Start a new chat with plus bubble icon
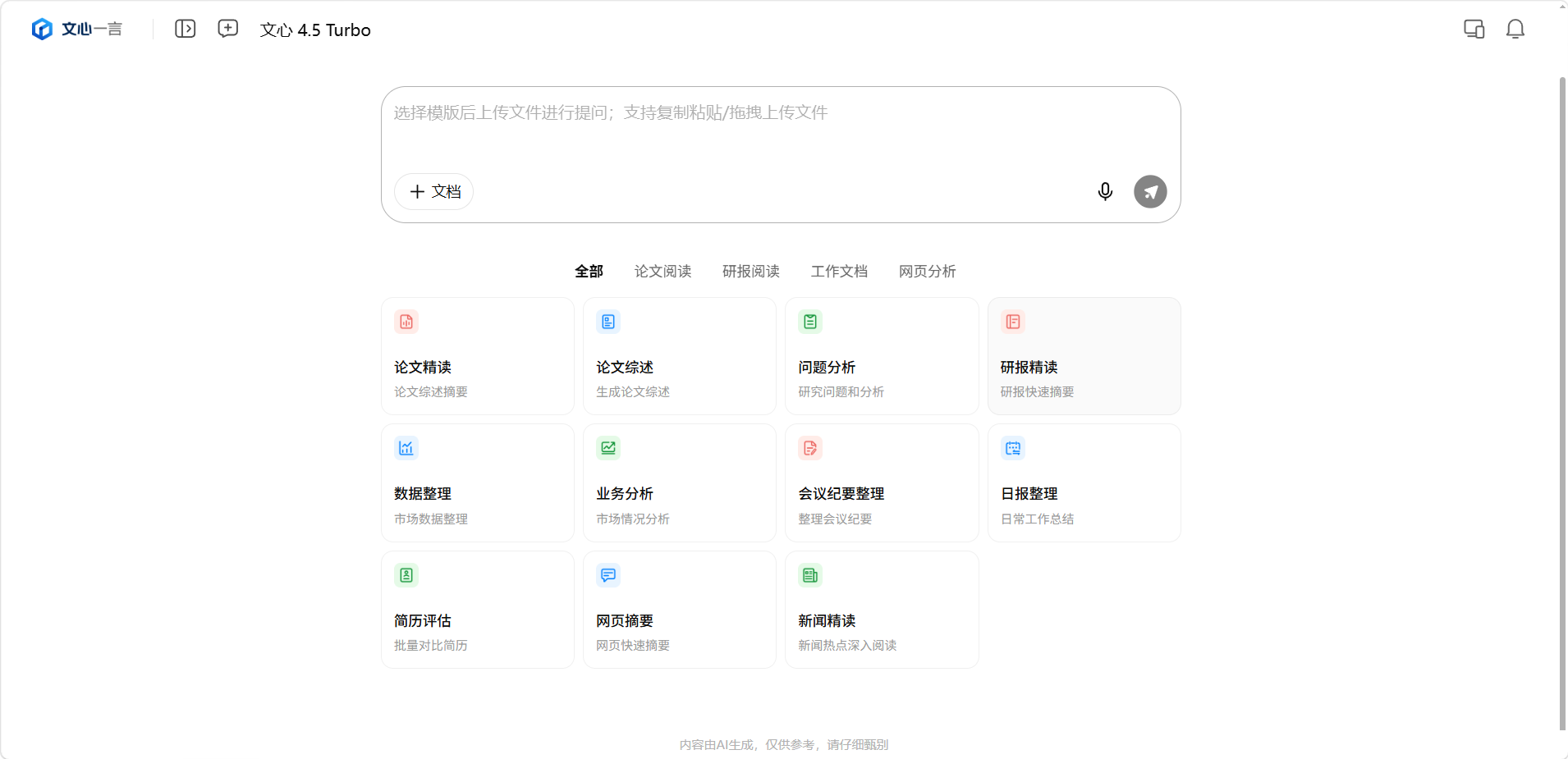This screenshot has height=759, width=1568. tap(228, 29)
